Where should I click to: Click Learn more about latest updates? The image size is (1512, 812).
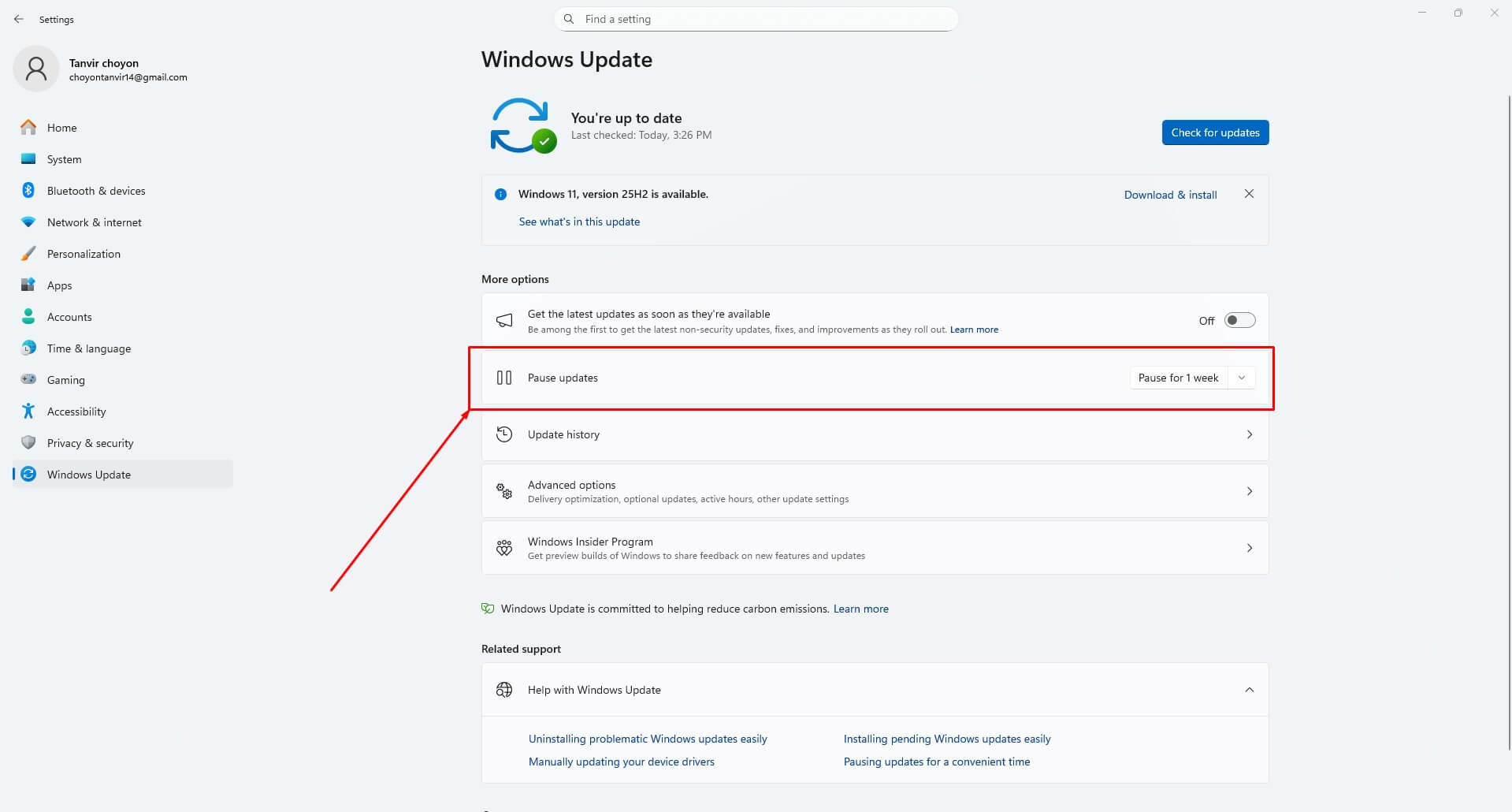[x=974, y=330]
